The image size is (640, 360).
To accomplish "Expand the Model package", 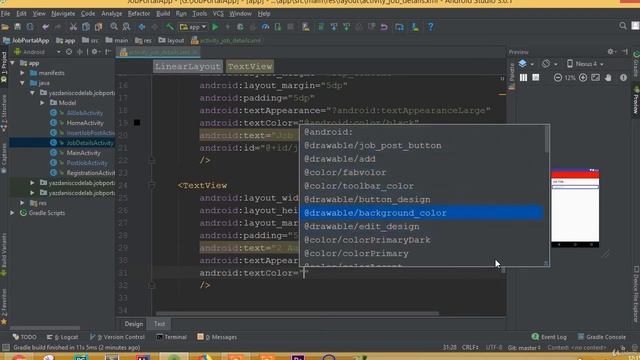I will (x=42, y=103).
